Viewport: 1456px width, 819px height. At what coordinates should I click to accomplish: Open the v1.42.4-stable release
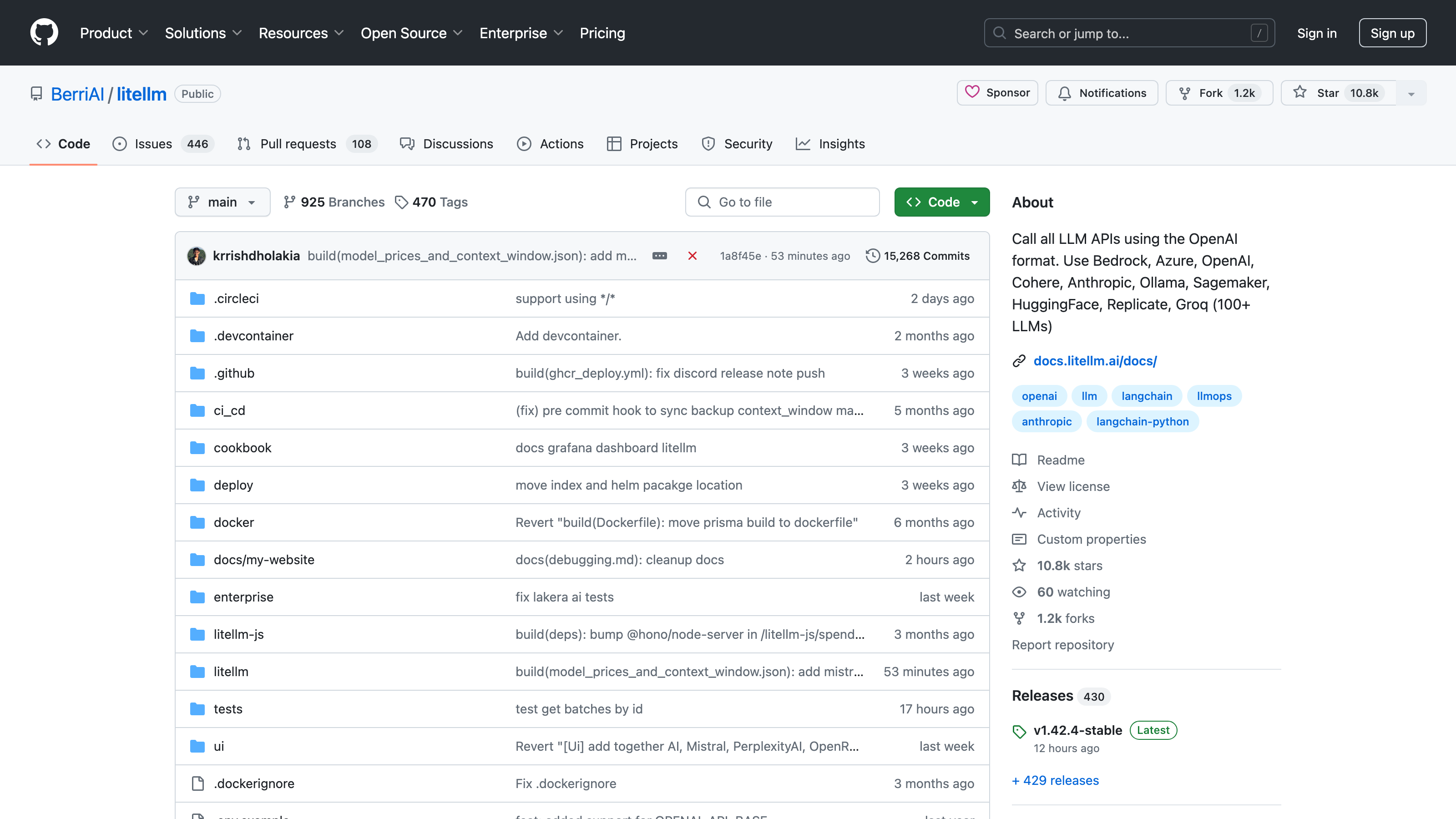coord(1077,730)
